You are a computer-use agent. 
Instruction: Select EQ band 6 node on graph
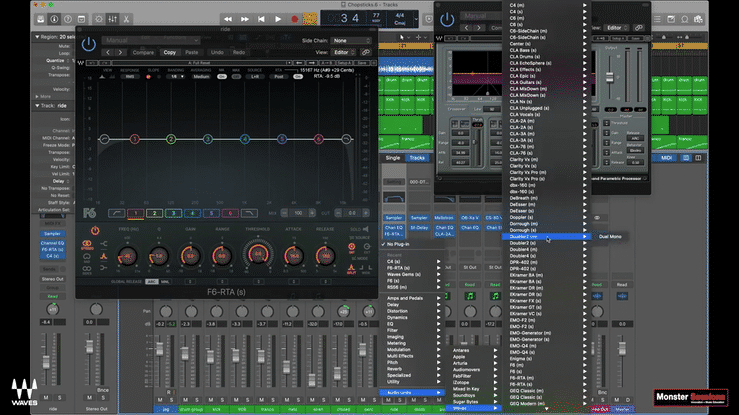pos(319,139)
